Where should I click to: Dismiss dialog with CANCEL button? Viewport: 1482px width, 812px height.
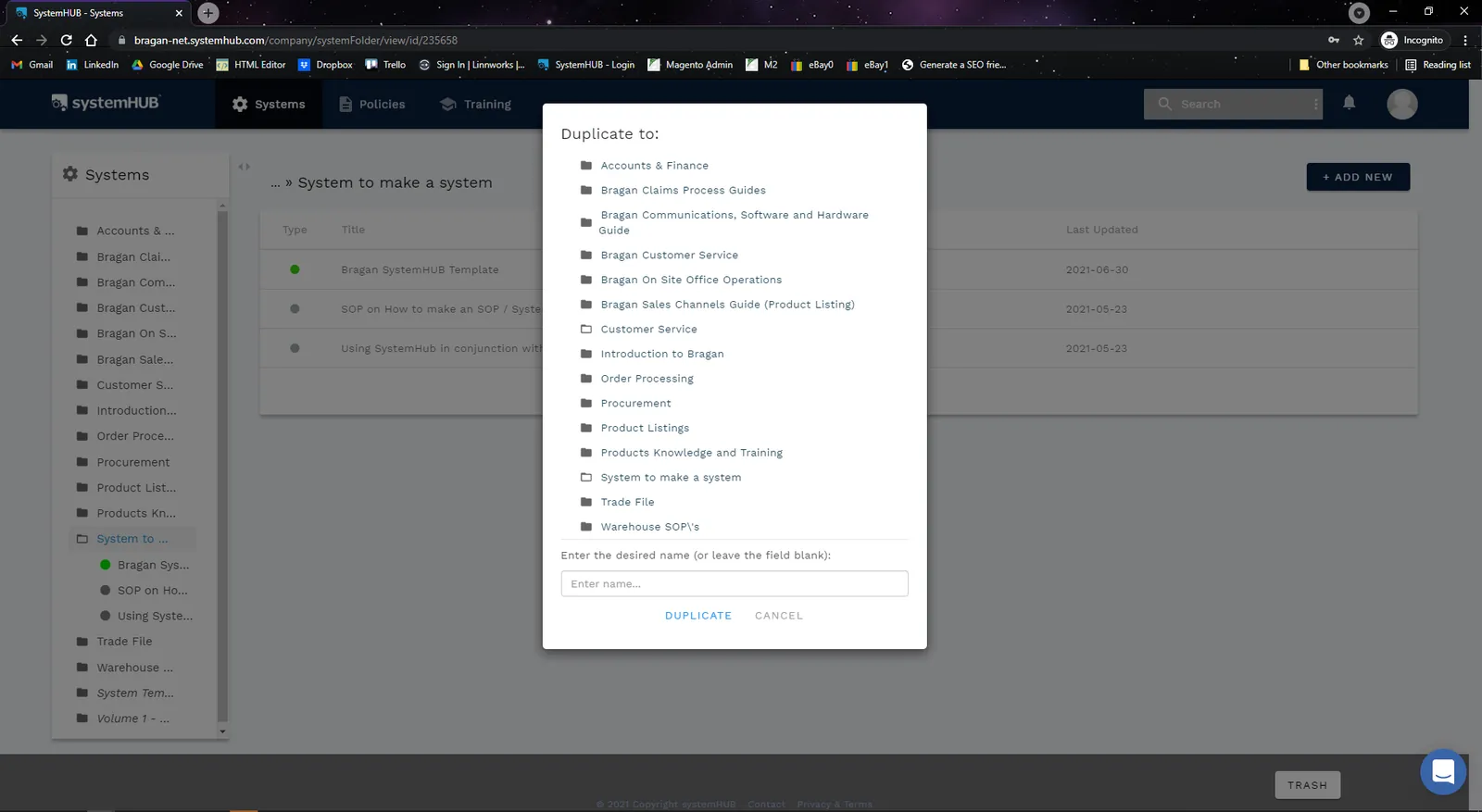(x=779, y=616)
